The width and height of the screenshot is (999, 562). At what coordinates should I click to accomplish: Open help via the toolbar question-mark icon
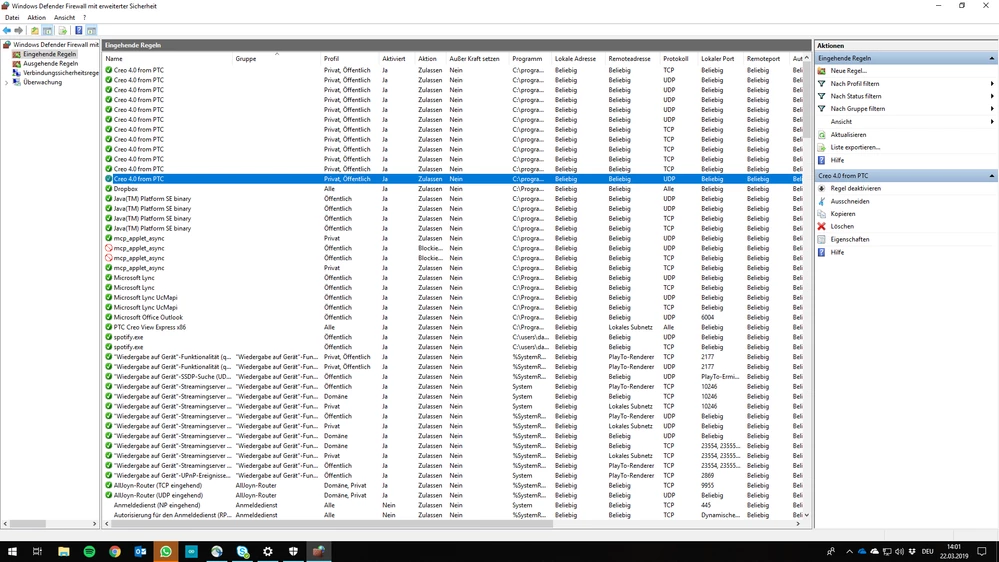pos(78,31)
